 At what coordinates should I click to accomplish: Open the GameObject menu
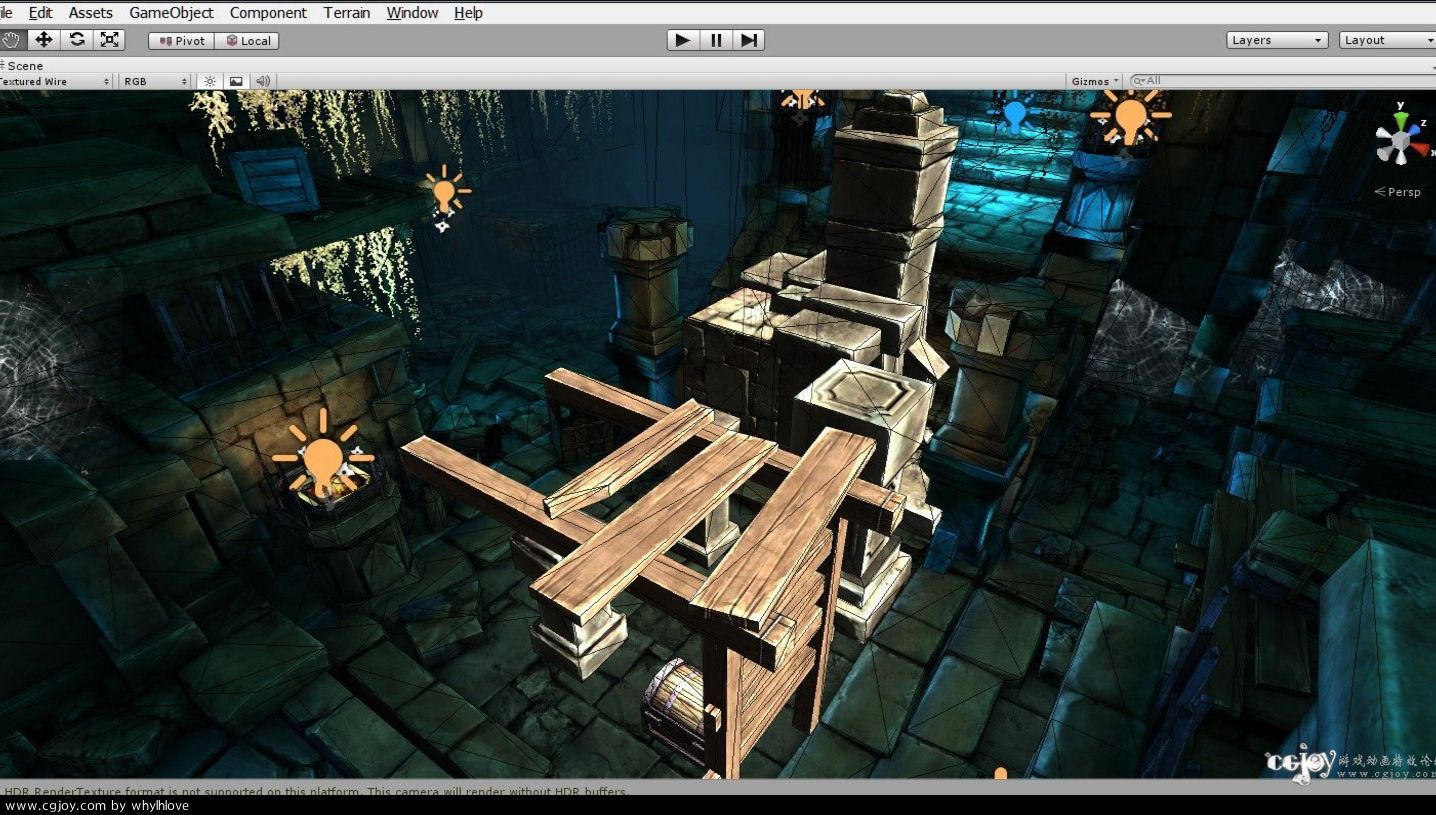point(171,13)
